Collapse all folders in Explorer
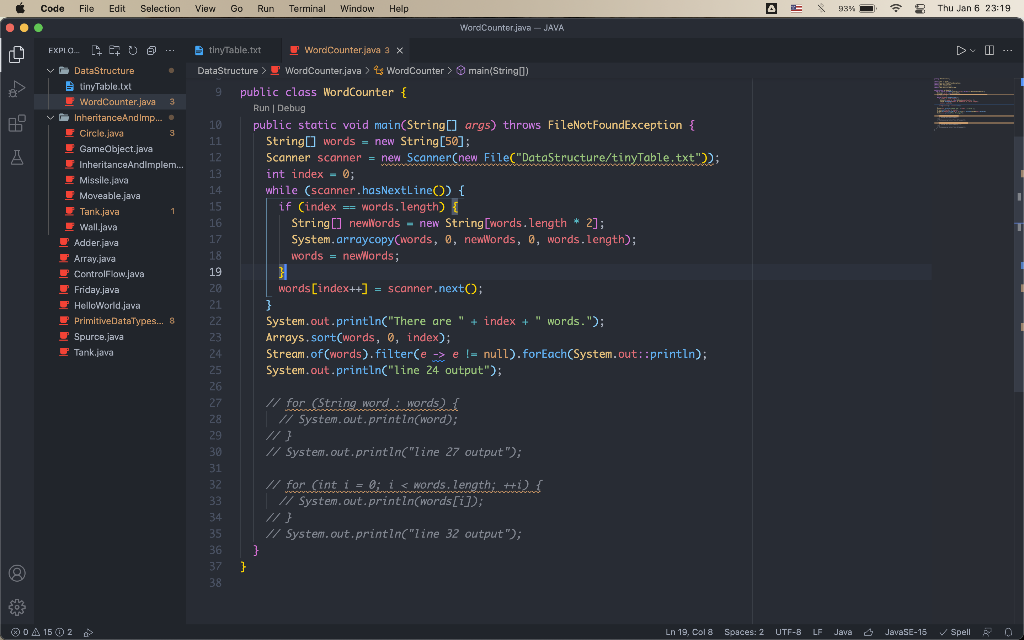This screenshot has height=640, width=1024. (x=151, y=50)
